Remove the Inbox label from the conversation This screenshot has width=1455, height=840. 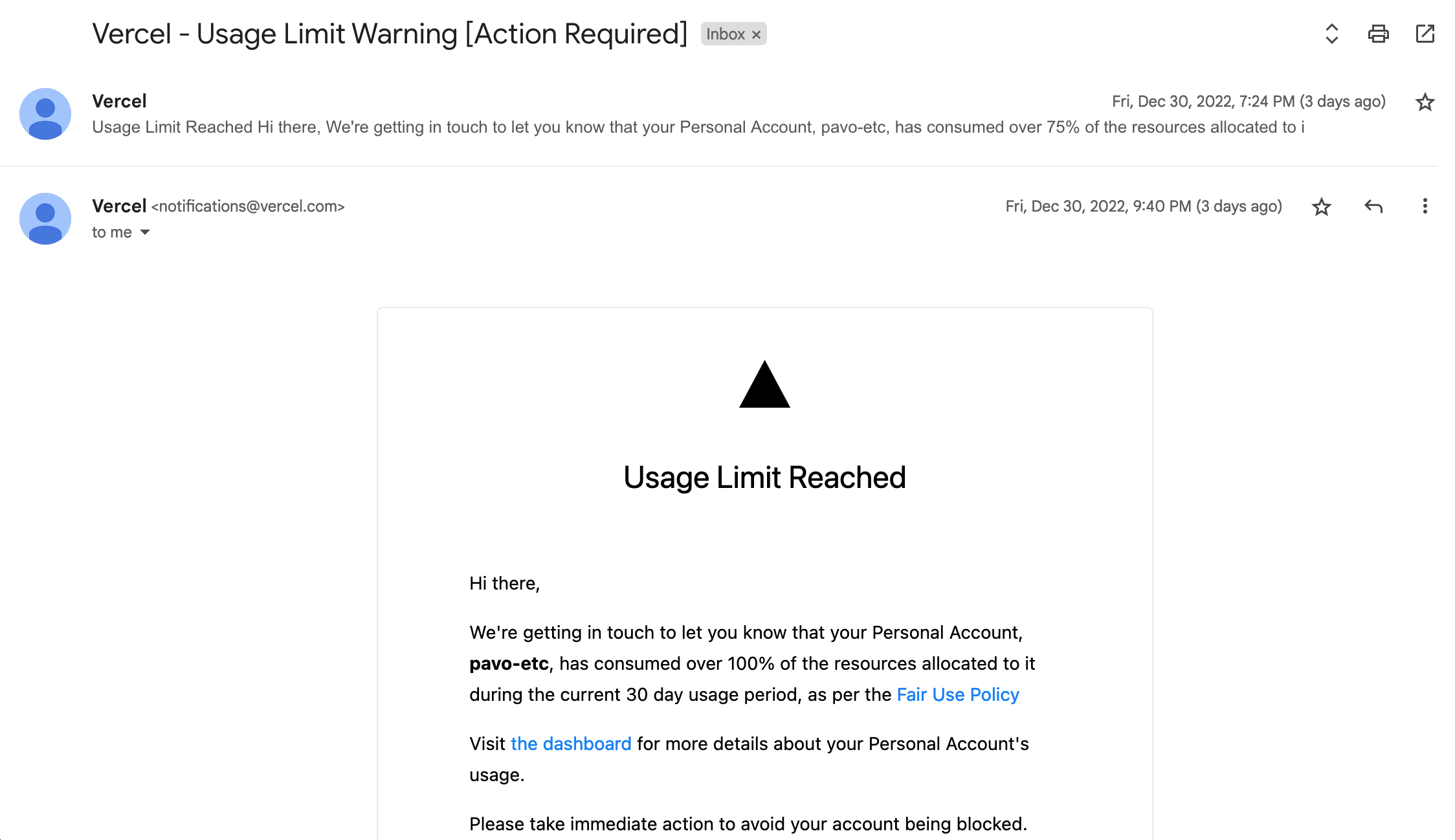[756, 35]
